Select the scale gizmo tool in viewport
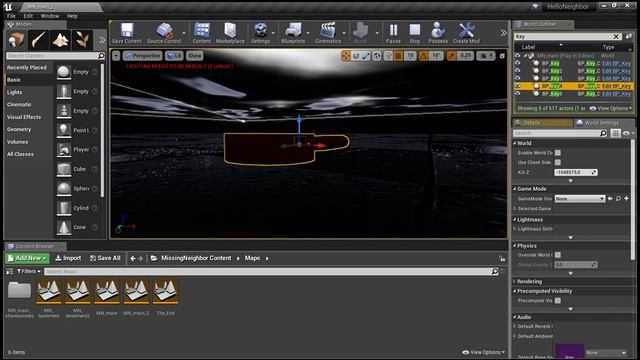 366,56
